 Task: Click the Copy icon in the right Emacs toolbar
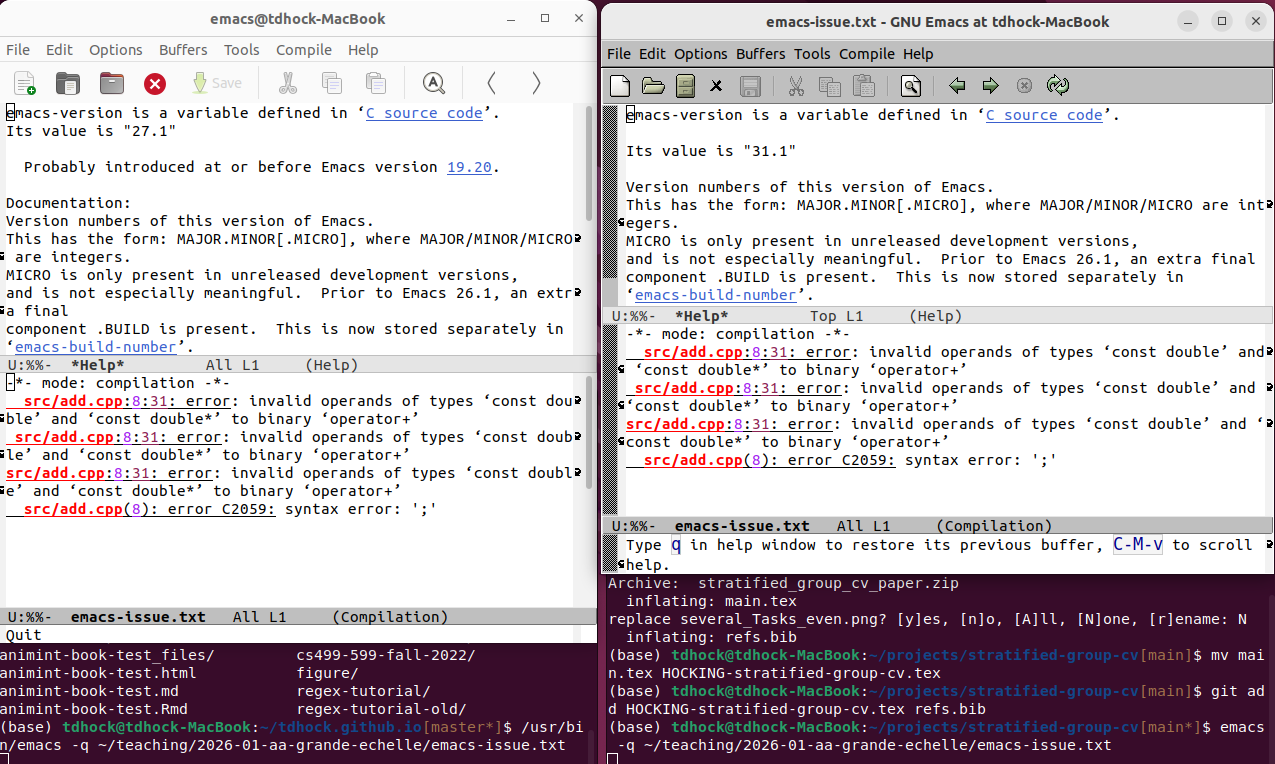point(829,86)
